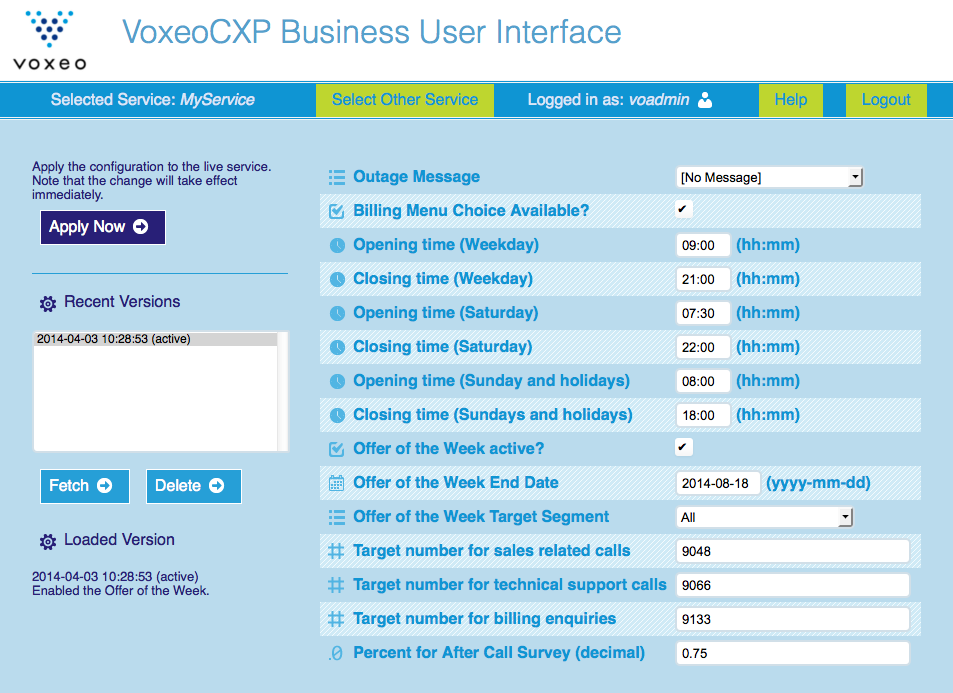The width and height of the screenshot is (953, 693).
Task: Click the Apply Now button
Action: [102, 227]
